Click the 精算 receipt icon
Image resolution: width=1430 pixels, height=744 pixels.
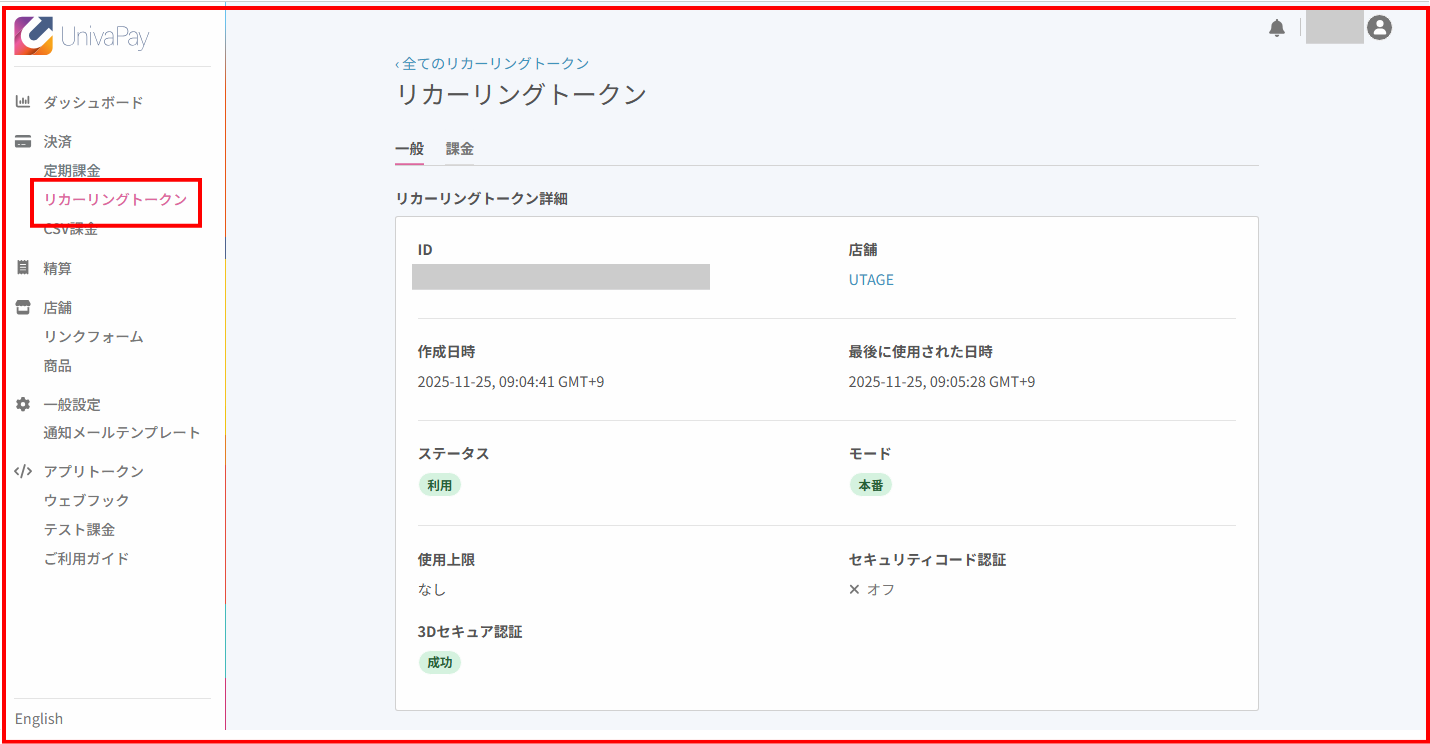(23, 268)
